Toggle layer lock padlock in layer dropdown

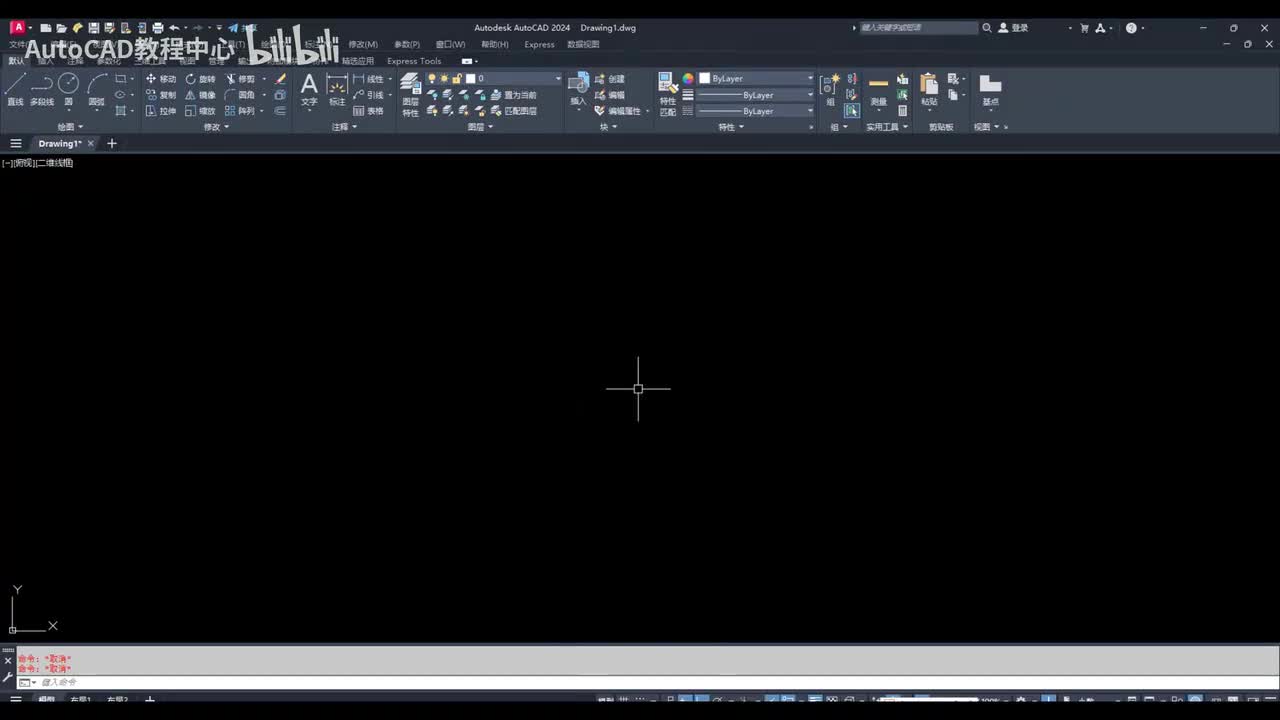[457, 79]
